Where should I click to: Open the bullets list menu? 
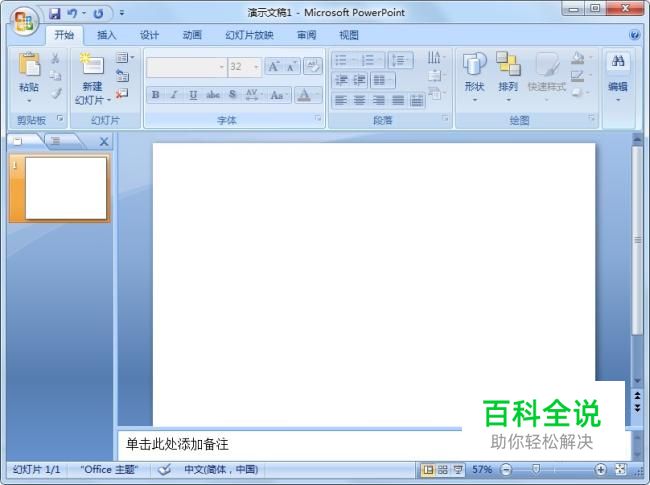coord(344,61)
